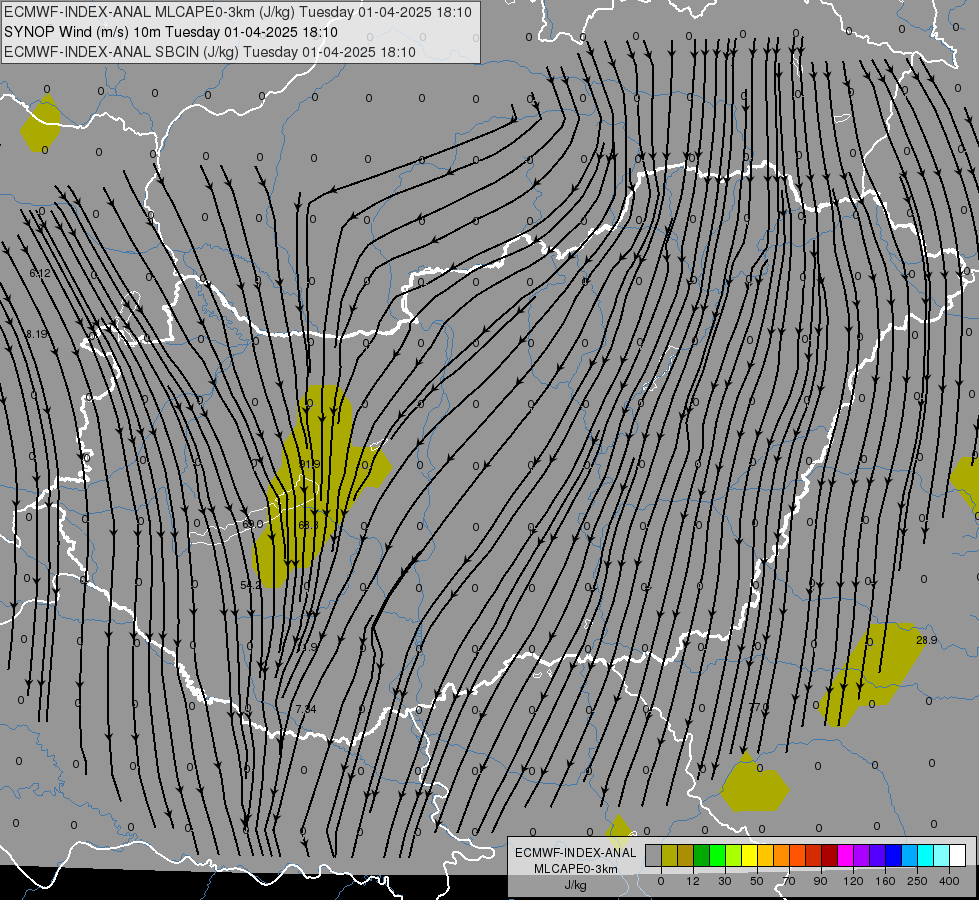Select legend tick label 90
The width and height of the screenshot is (979, 900).
pyautogui.click(x=820, y=881)
